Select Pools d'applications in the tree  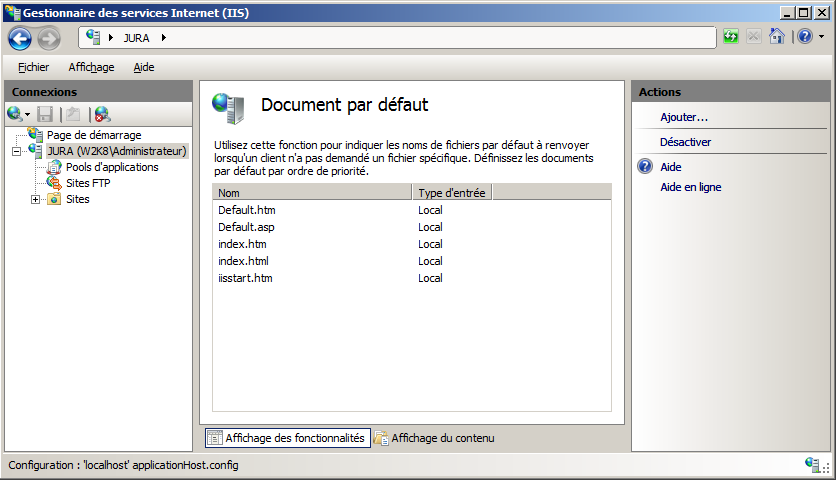point(111,167)
